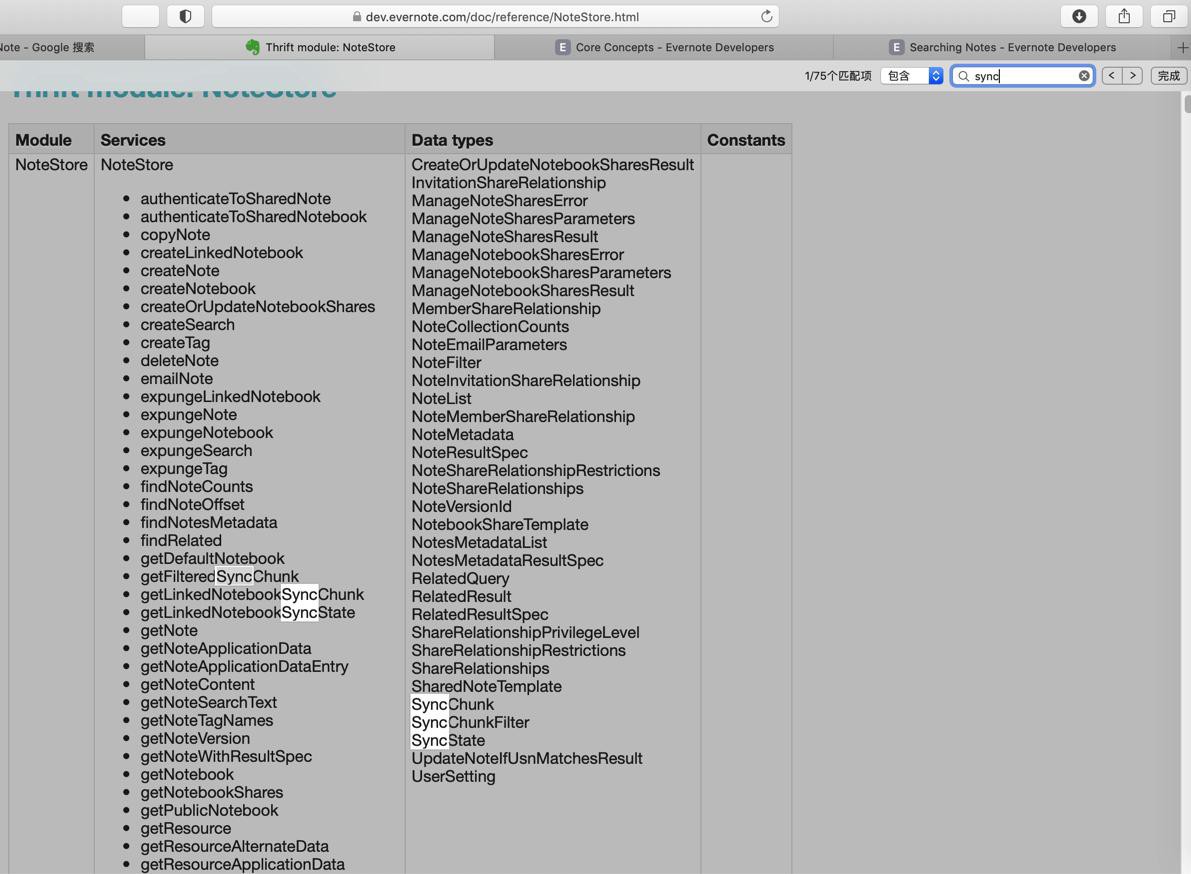
Task: Open the createNote link
Action: pyautogui.click(x=179, y=271)
